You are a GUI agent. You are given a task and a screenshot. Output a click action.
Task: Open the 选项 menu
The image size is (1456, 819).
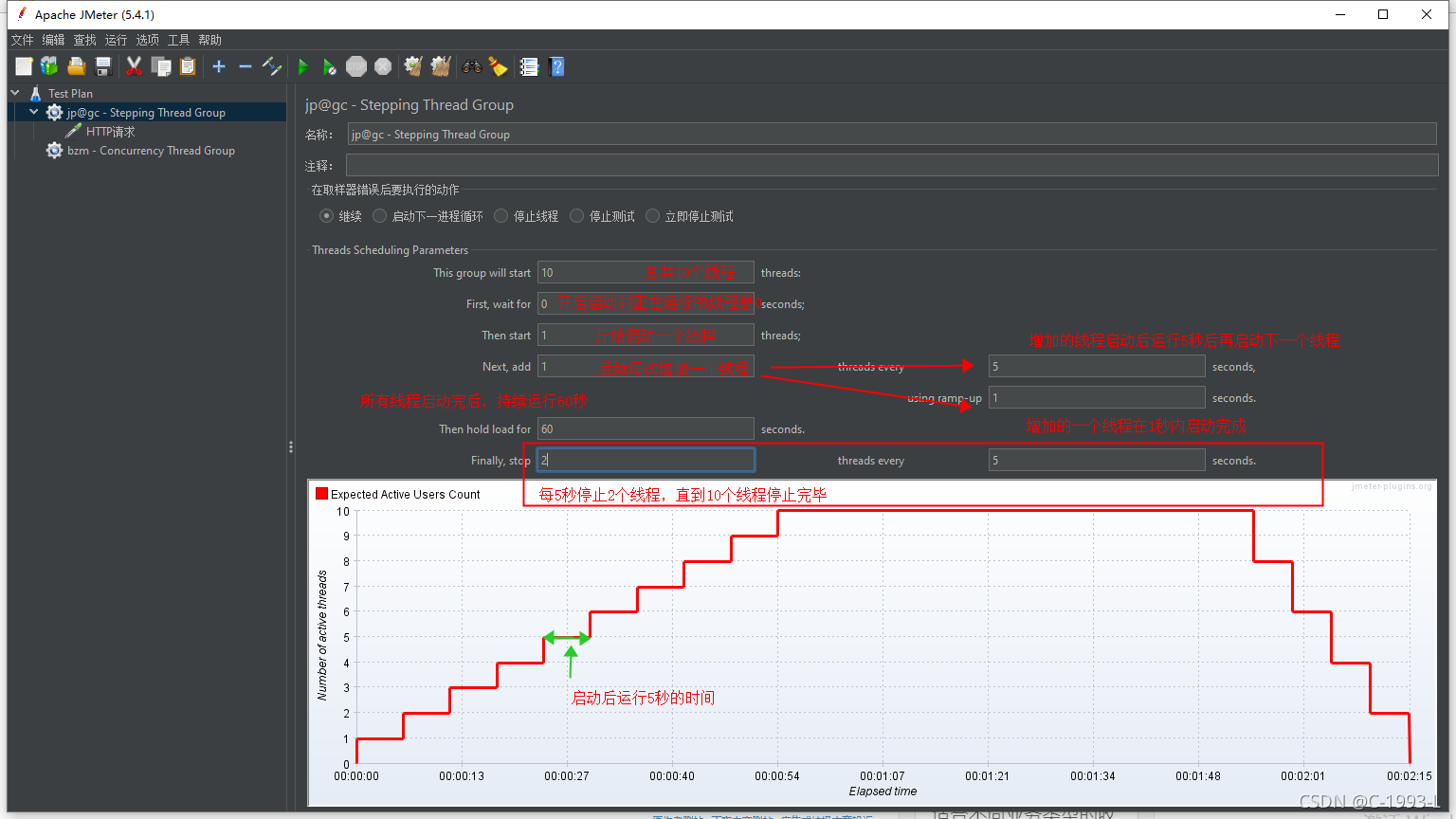tap(147, 40)
